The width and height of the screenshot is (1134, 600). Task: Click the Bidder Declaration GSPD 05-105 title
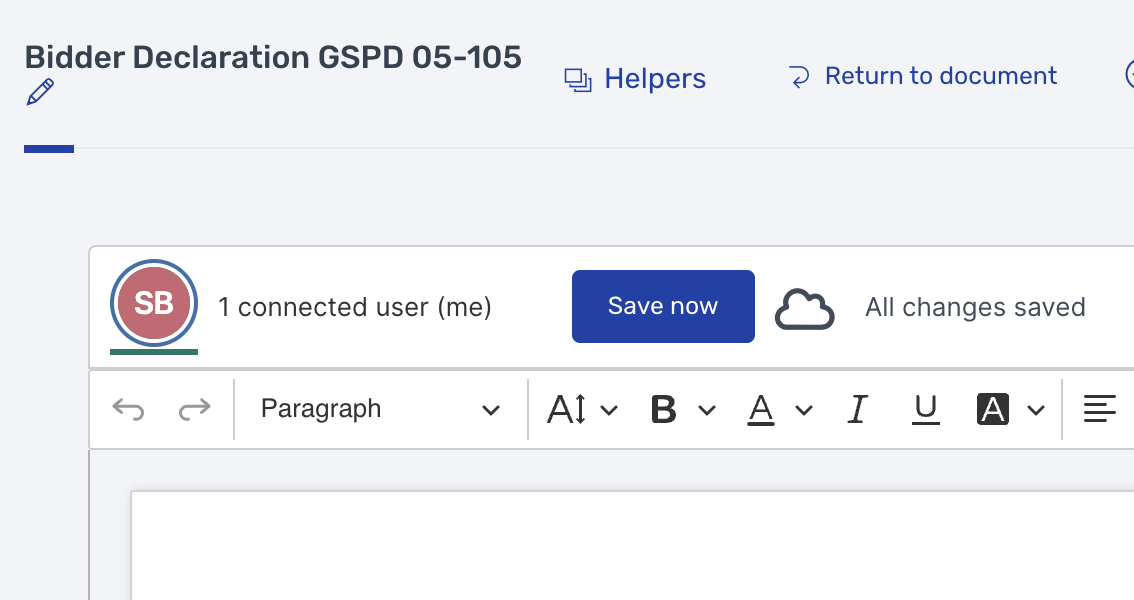click(273, 57)
